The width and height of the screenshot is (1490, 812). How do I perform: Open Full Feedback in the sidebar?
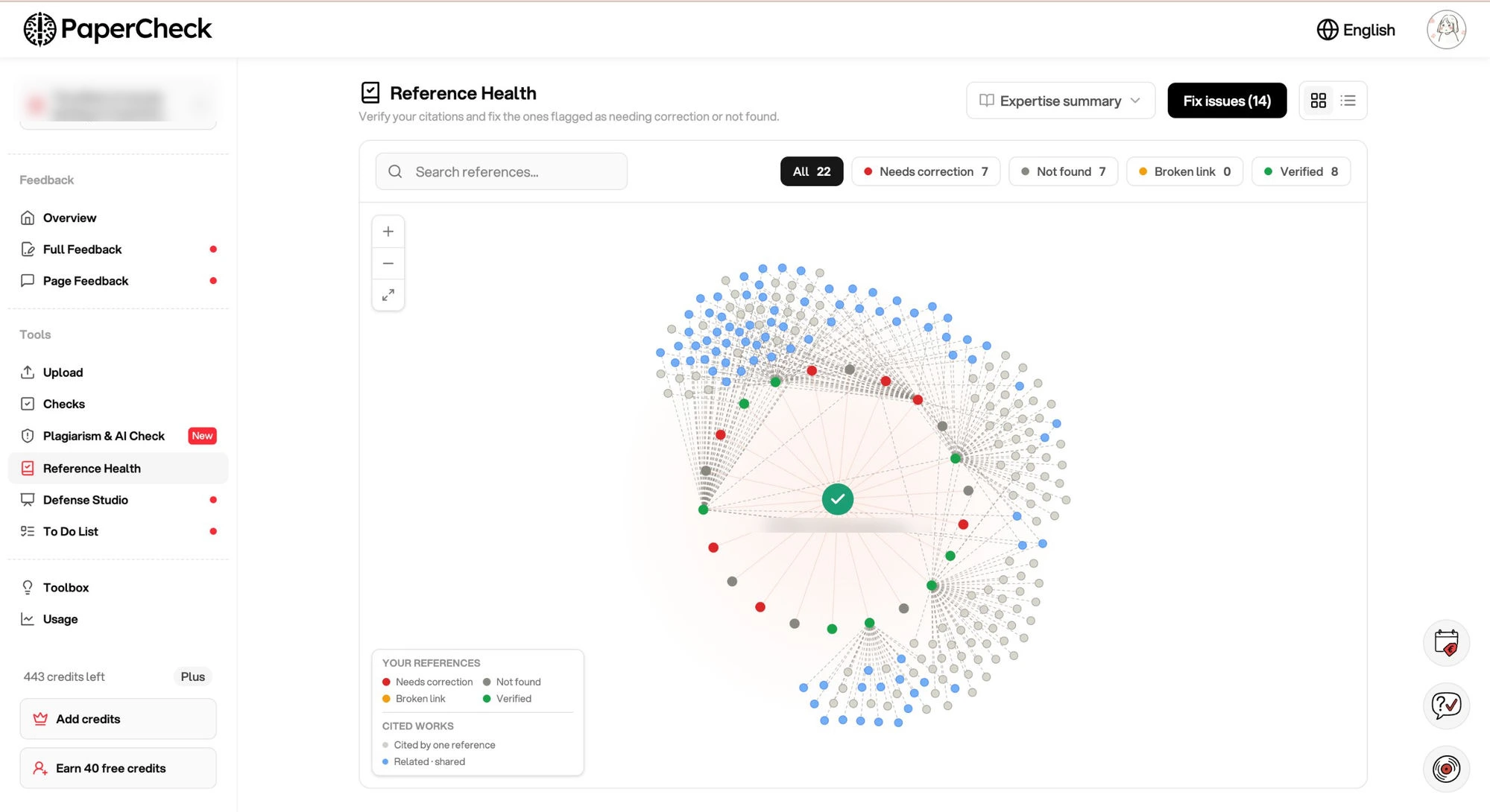tap(118, 250)
